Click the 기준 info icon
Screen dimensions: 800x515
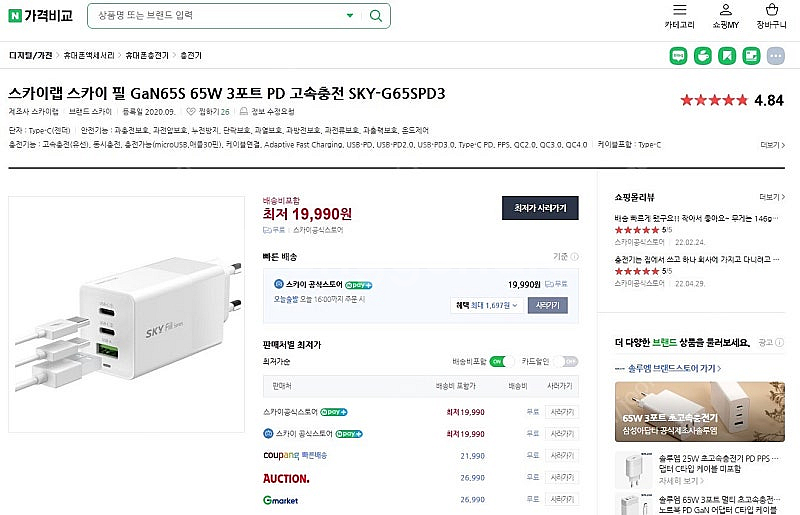[x=575, y=256]
